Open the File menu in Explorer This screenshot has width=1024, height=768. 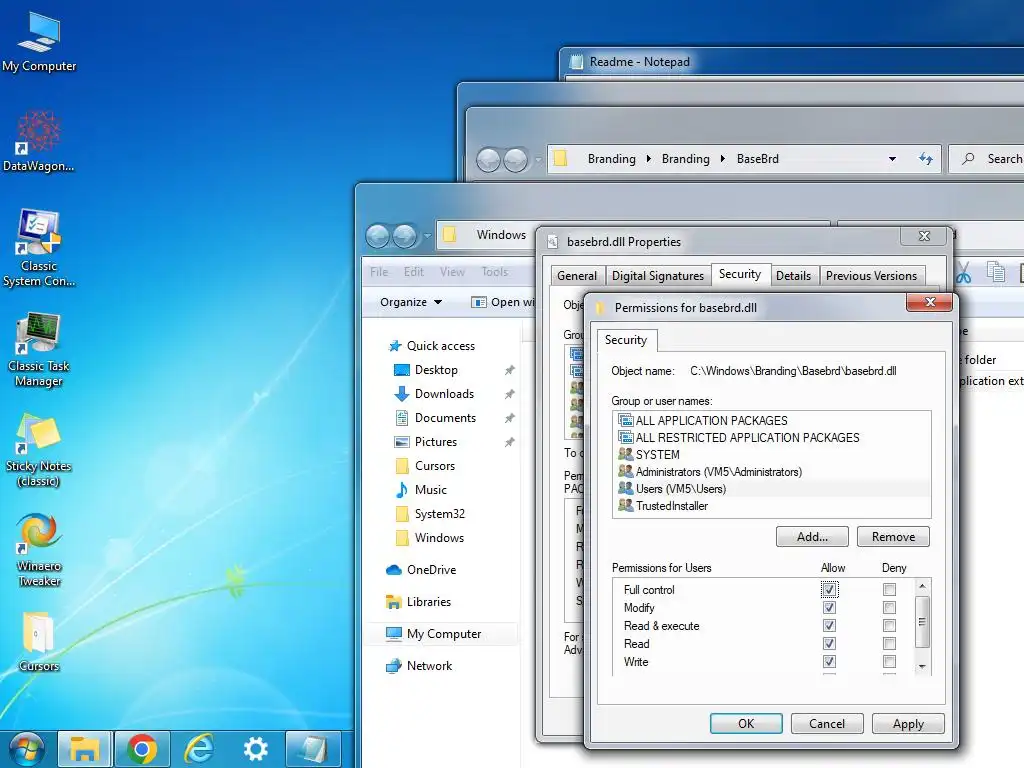pos(379,272)
